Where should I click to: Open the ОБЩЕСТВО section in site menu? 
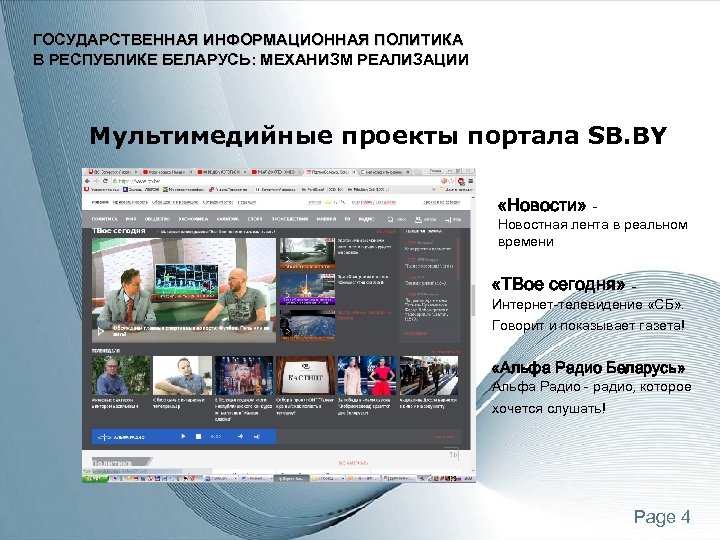[158, 219]
